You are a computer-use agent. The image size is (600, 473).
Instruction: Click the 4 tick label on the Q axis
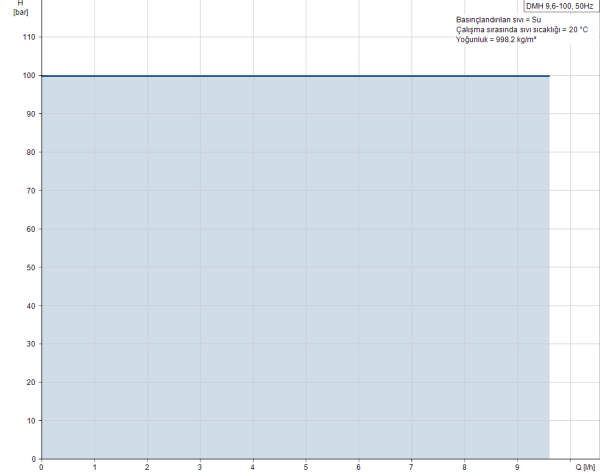click(253, 467)
